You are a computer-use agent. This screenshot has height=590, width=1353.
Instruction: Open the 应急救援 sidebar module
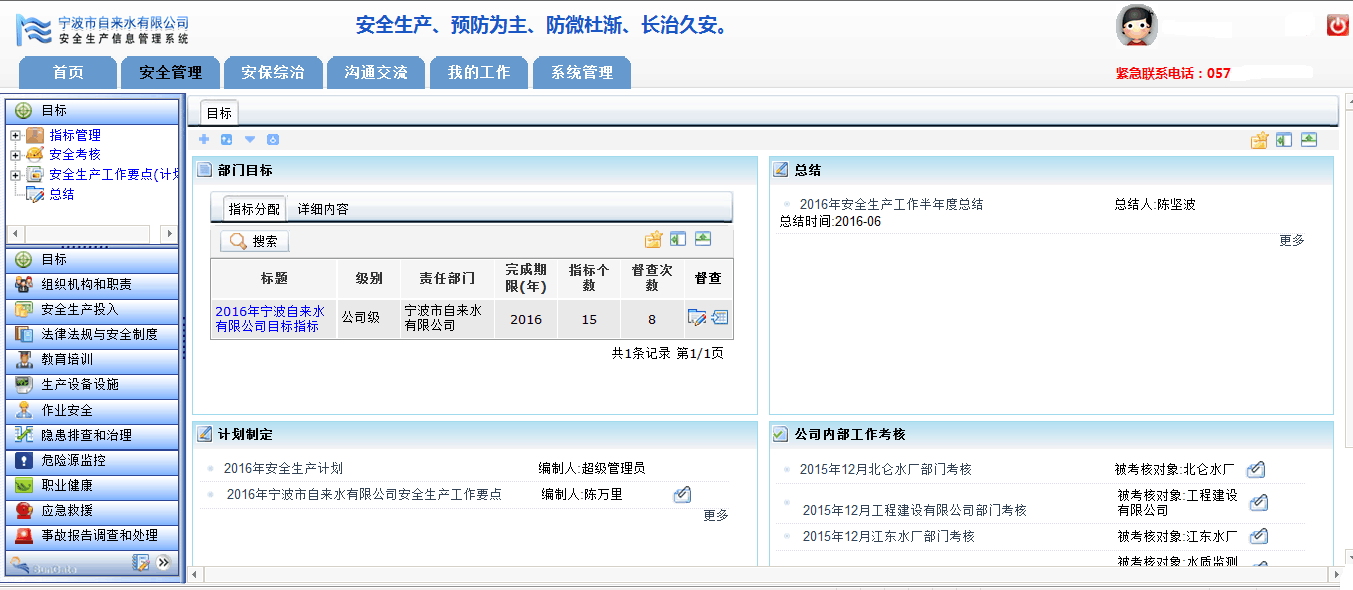coord(92,511)
